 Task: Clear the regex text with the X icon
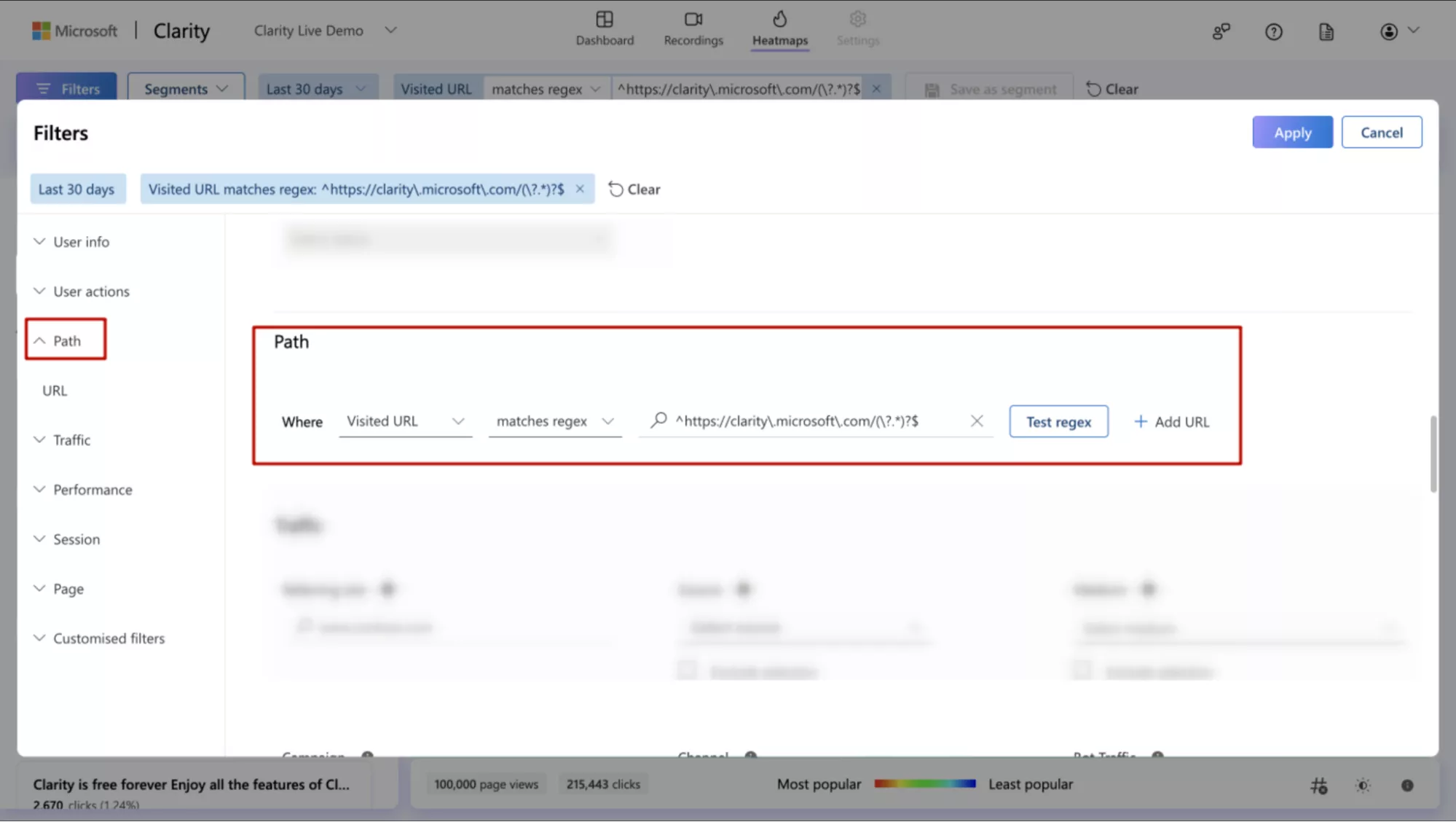977,421
